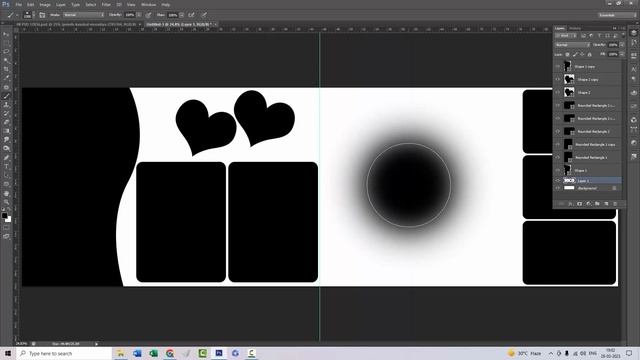Screen dimensions: 640x360
Task: Open the Layer menu
Action: coord(60,4)
